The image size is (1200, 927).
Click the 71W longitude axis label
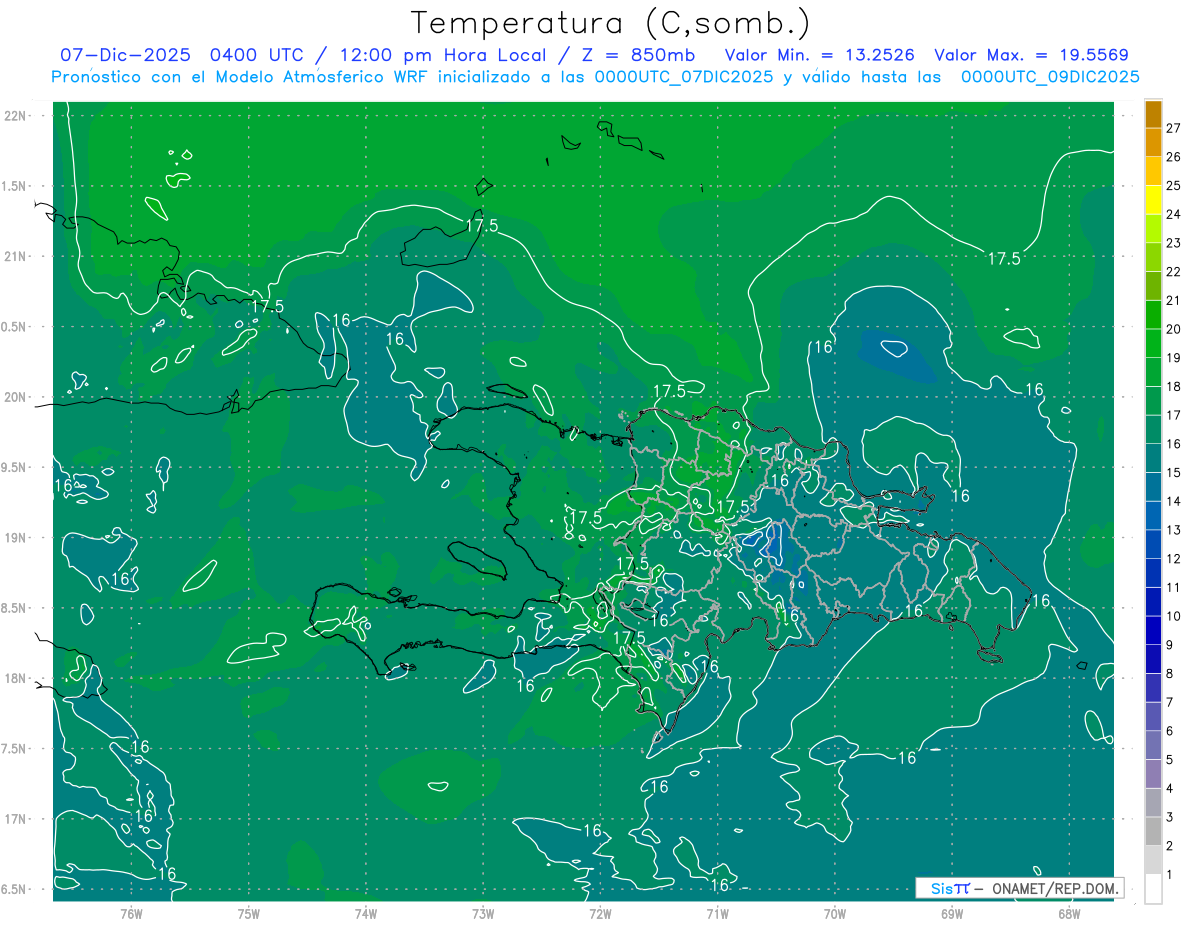(717, 913)
